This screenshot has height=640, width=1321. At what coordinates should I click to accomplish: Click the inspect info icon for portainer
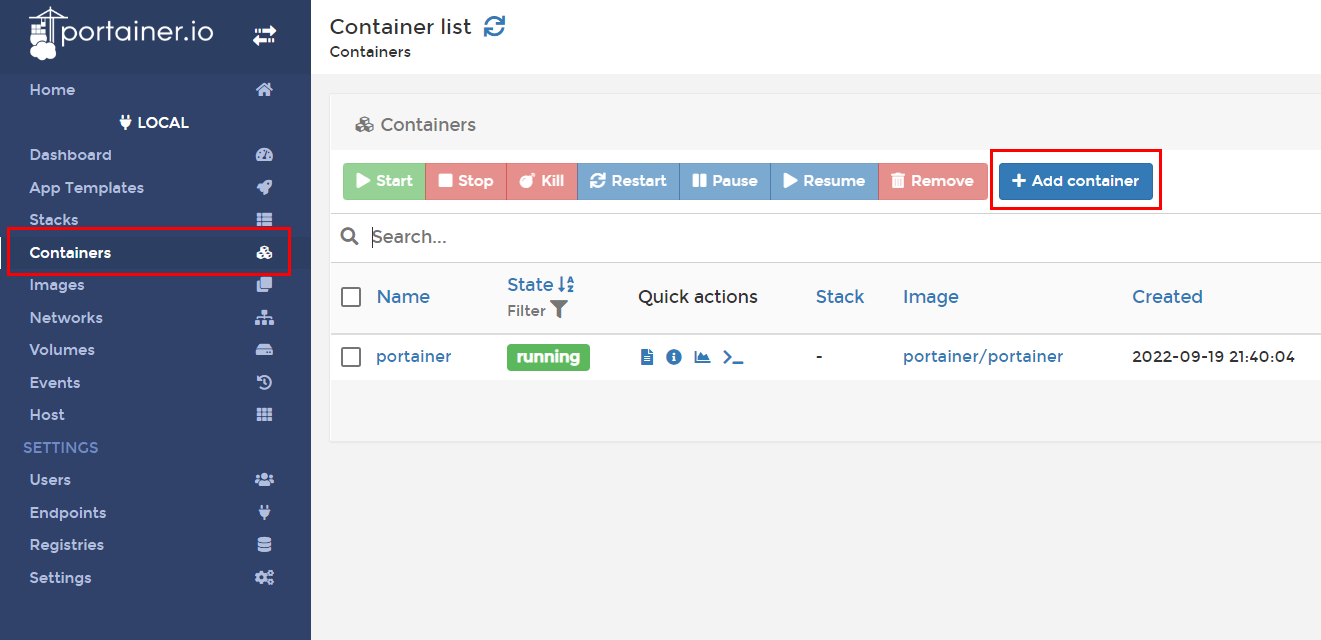tap(674, 357)
